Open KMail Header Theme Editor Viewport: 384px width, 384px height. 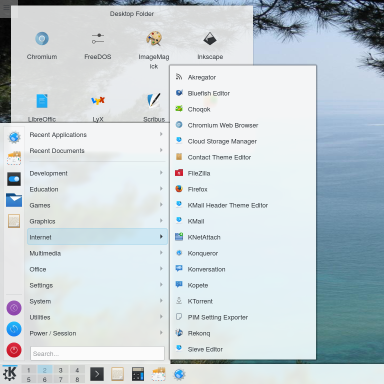coord(243,205)
